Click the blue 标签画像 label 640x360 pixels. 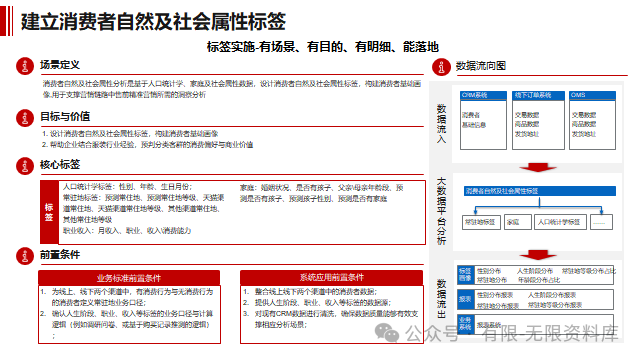coord(465,275)
